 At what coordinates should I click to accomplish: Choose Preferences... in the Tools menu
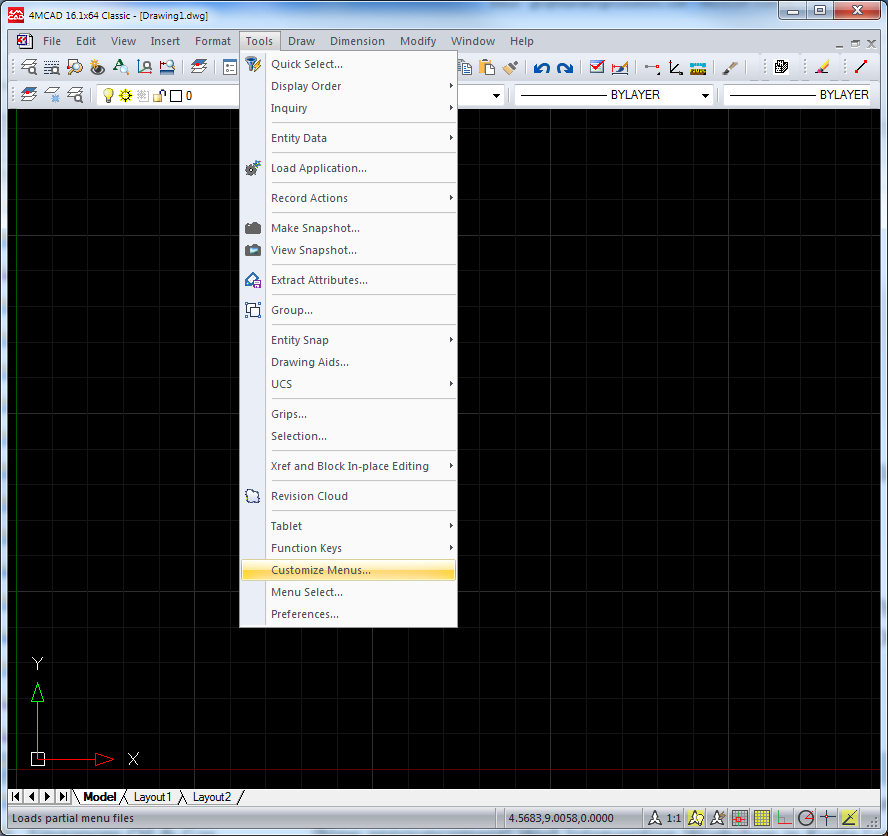coord(348,614)
